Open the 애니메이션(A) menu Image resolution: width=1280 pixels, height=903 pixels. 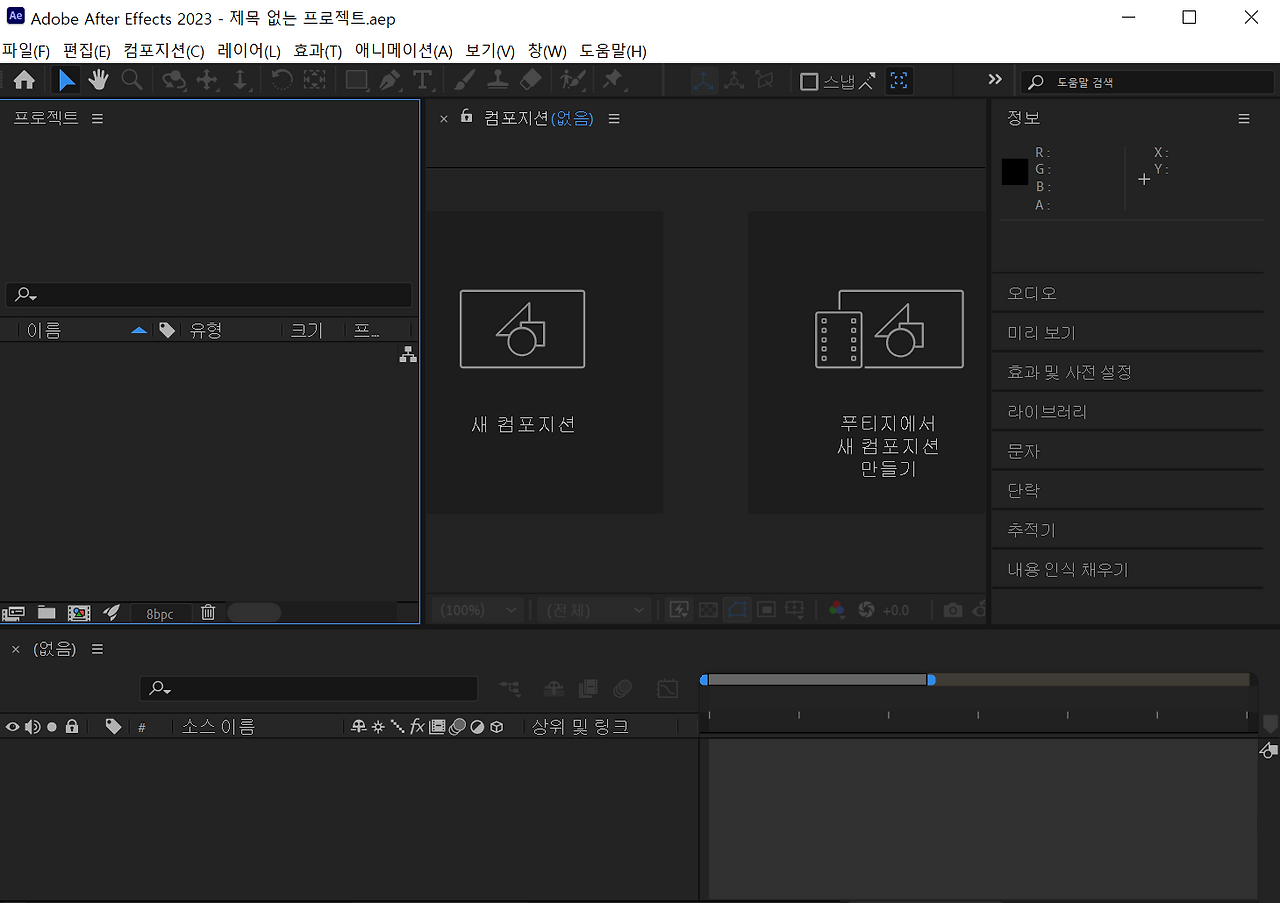click(402, 51)
